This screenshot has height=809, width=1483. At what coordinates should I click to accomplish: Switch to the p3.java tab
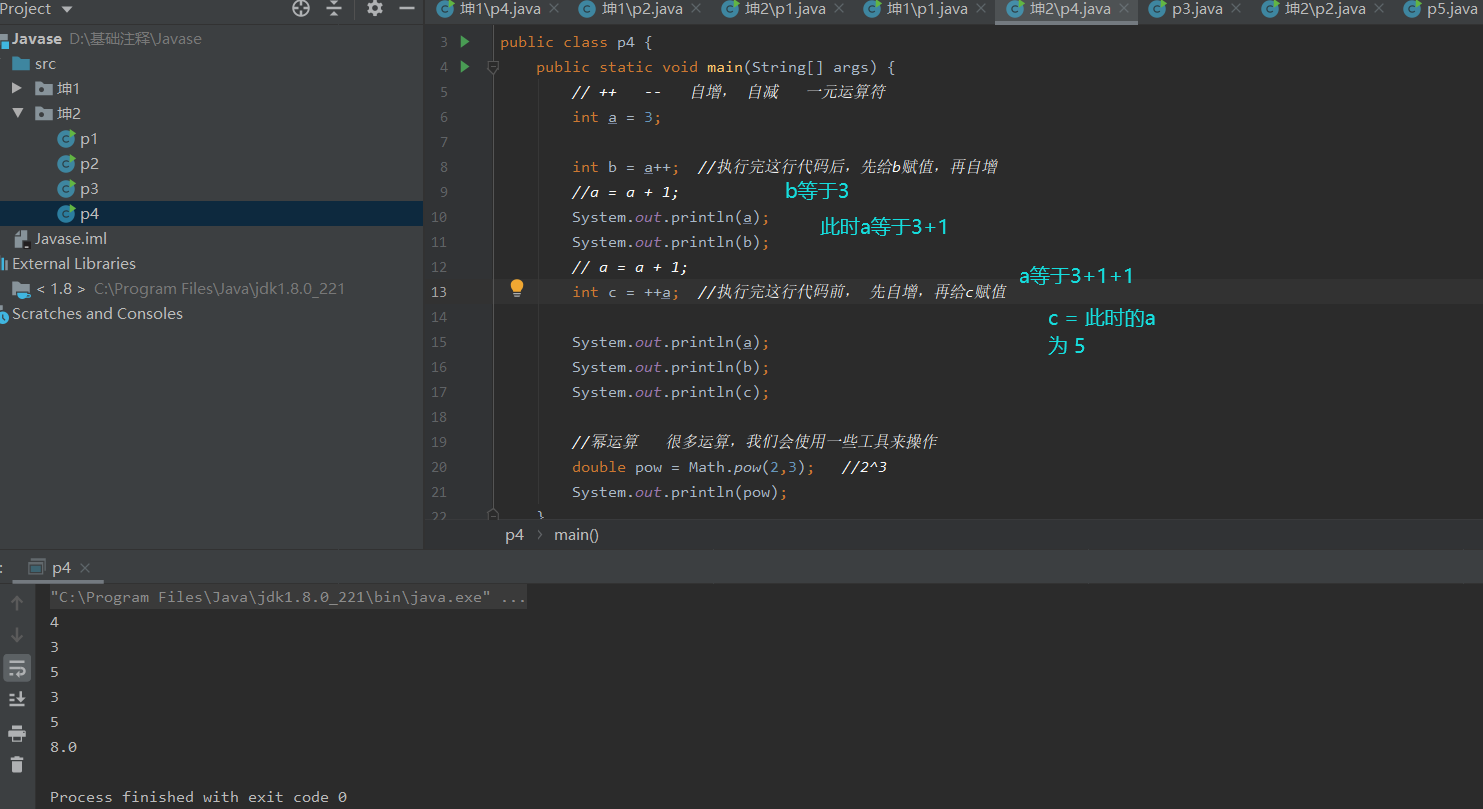click(x=1197, y=9)
